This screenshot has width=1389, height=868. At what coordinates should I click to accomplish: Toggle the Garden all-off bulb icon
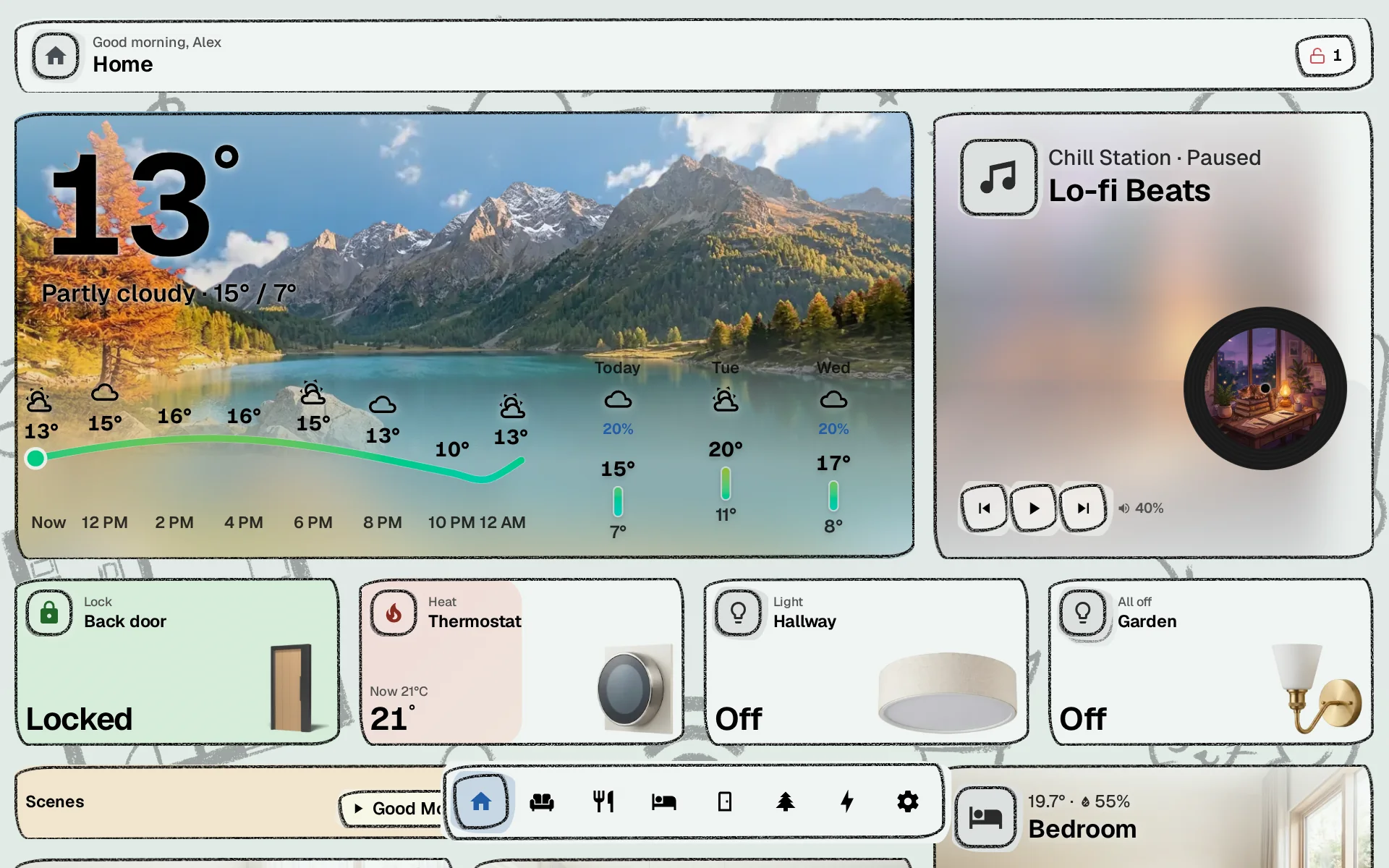pyautogui.click(x=1082, y=613)
